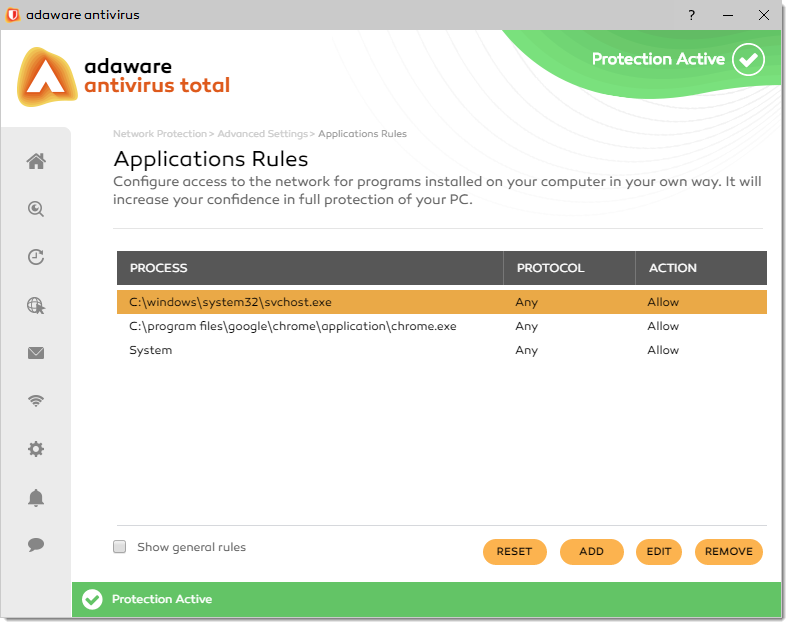Select the svchost.exe rule row

click(442, 302)
